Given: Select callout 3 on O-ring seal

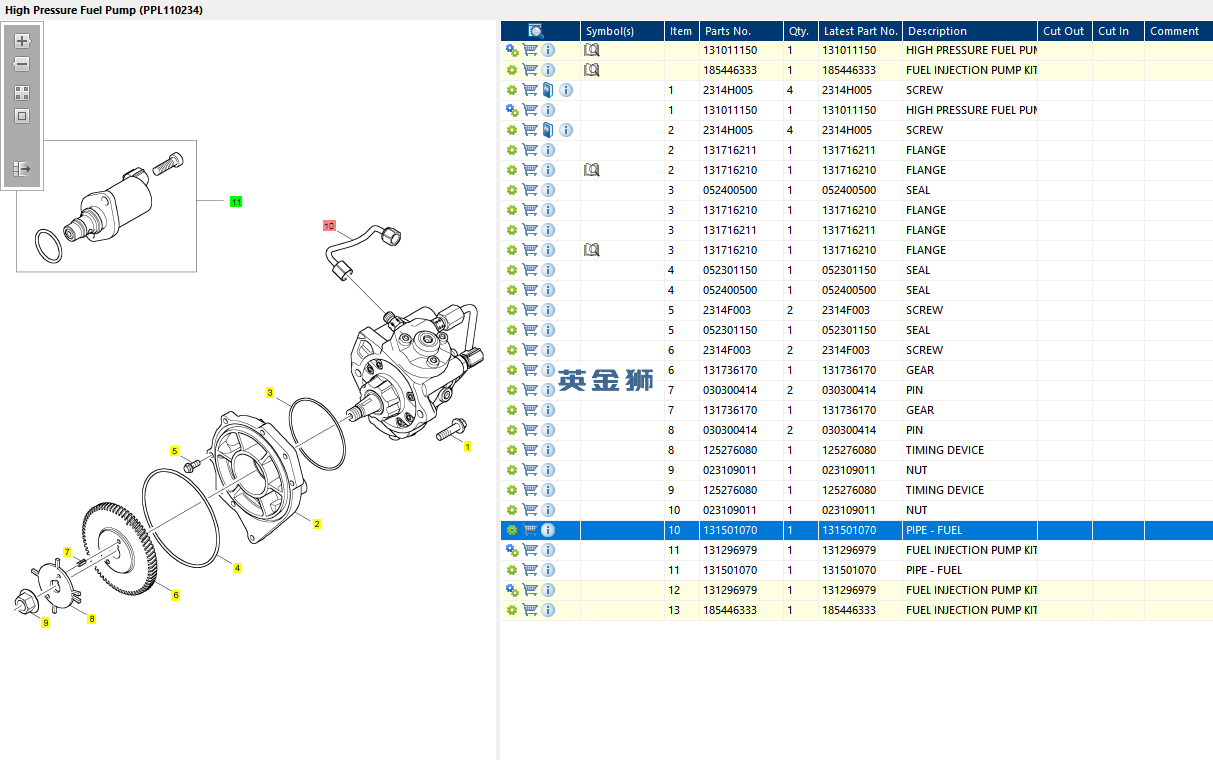Looking at the screenshot, I should point(269,393).
